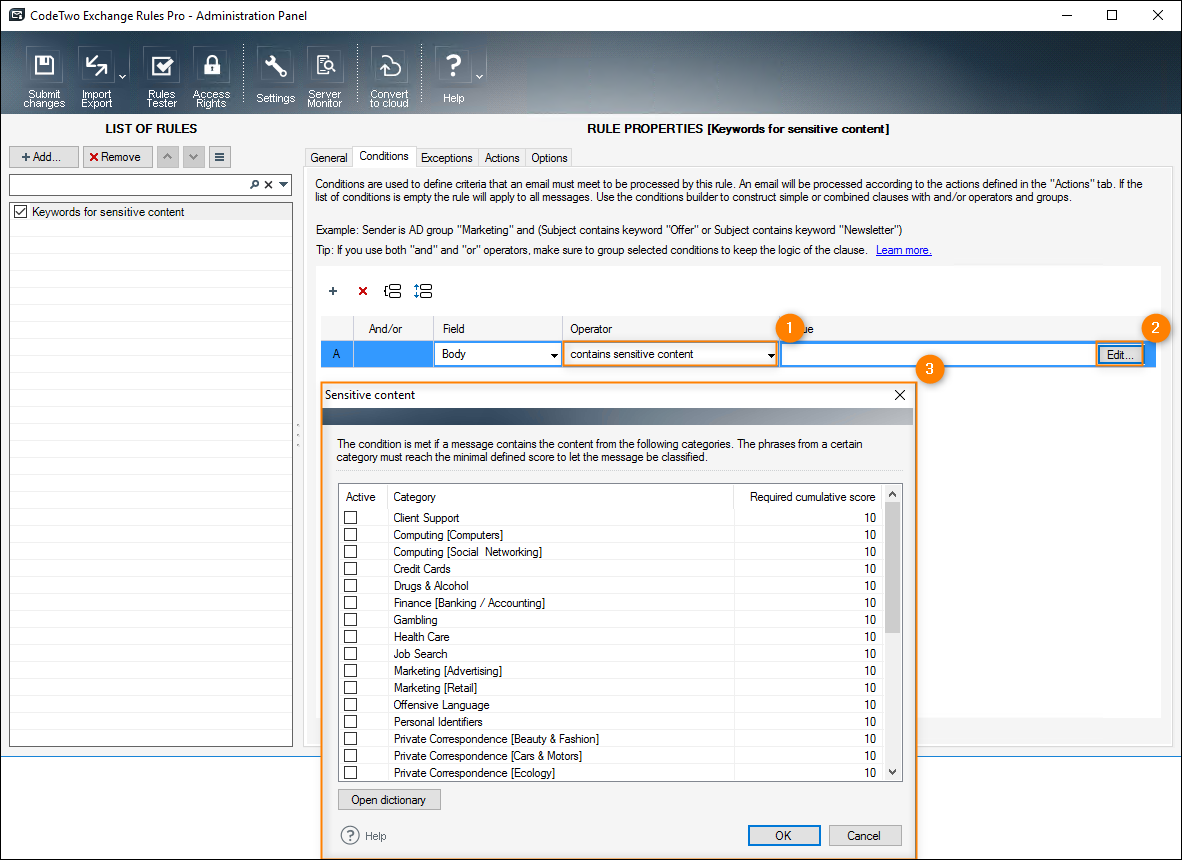1182x860 pixels.
Task: Enable the Drugs & Alcohol category checkbox
Action: [351, 586]
